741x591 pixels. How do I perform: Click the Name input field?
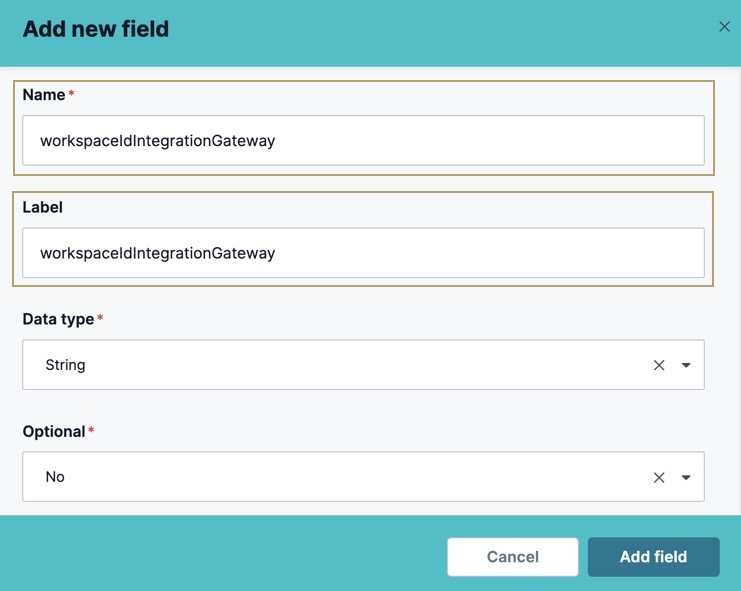(363, 140)
